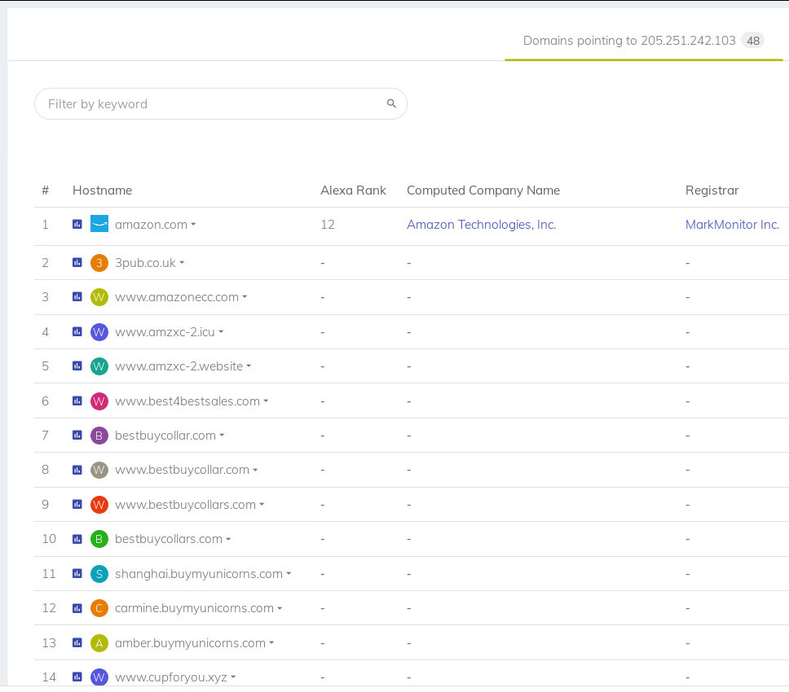
Task: Expand dropdown arrow next to bestbuycollars.com
Action: coord(228,539)
